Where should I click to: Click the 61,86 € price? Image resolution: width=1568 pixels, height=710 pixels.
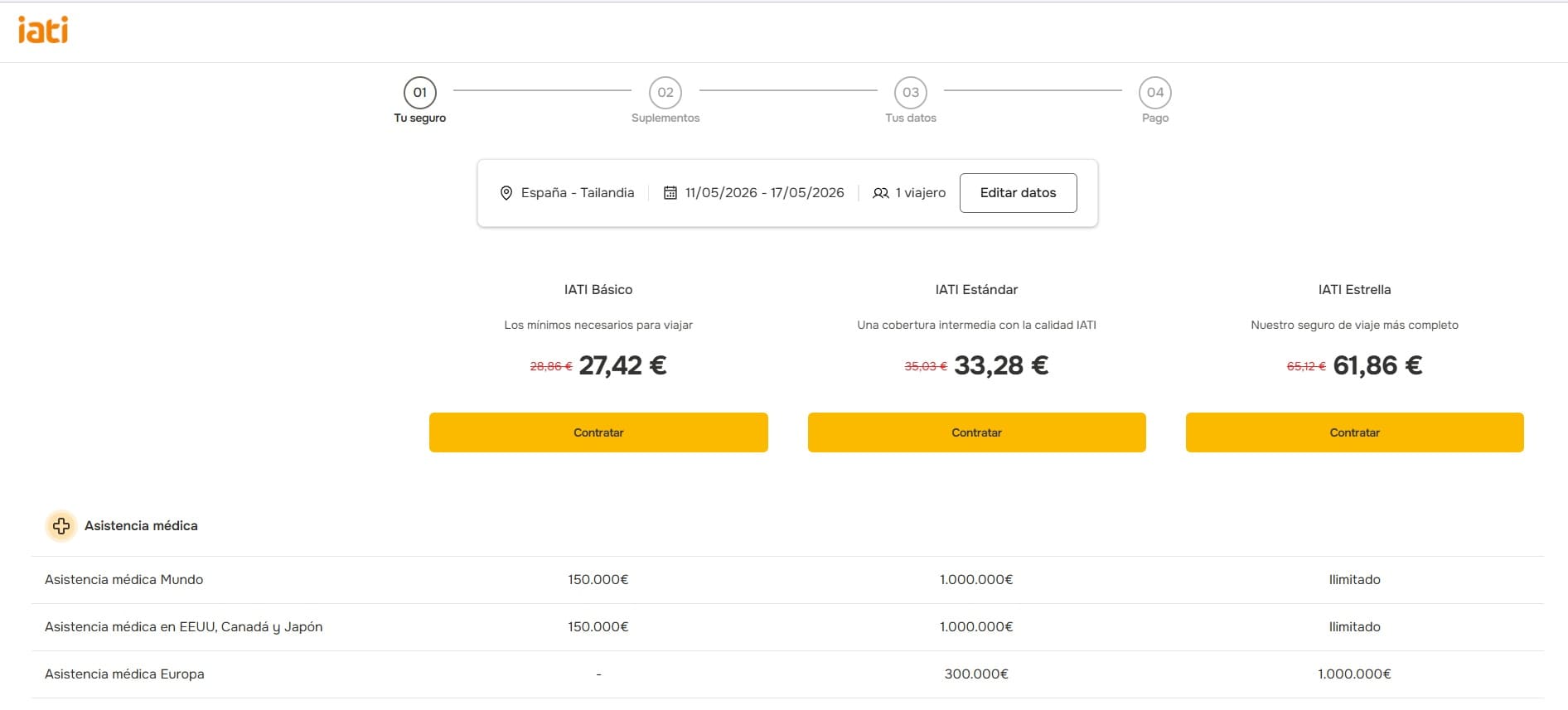1377,365
